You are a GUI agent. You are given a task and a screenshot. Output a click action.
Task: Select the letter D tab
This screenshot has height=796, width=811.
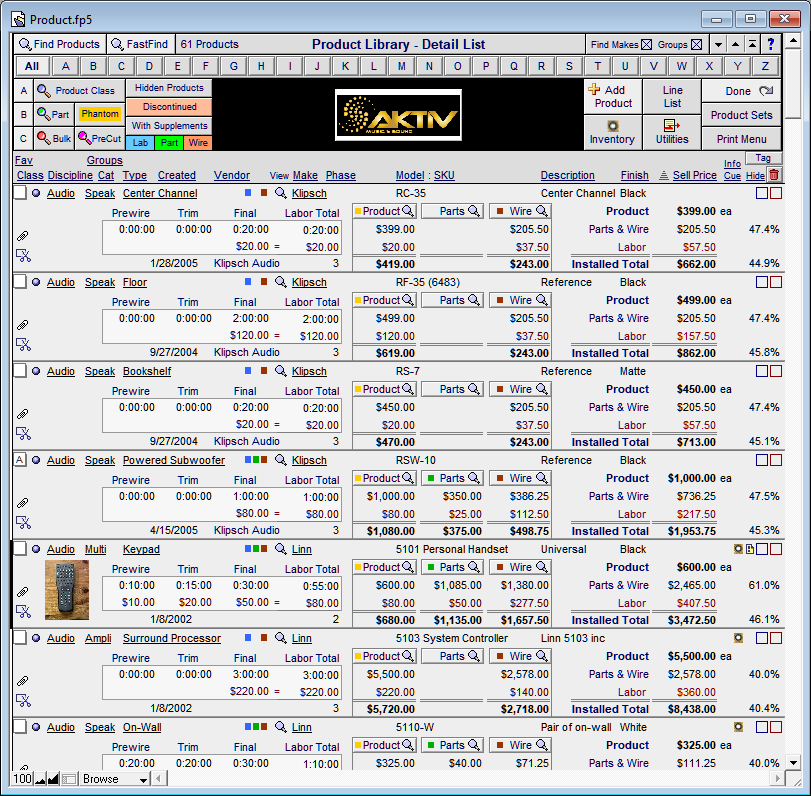point(149,66)
